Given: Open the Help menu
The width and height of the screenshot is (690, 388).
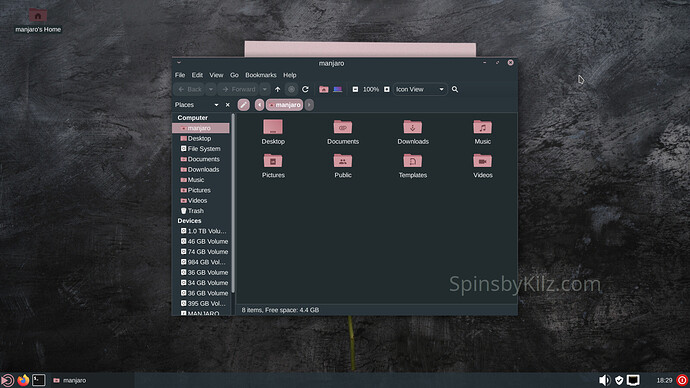Looking at the screenshot, I should (x=290, y=75).
